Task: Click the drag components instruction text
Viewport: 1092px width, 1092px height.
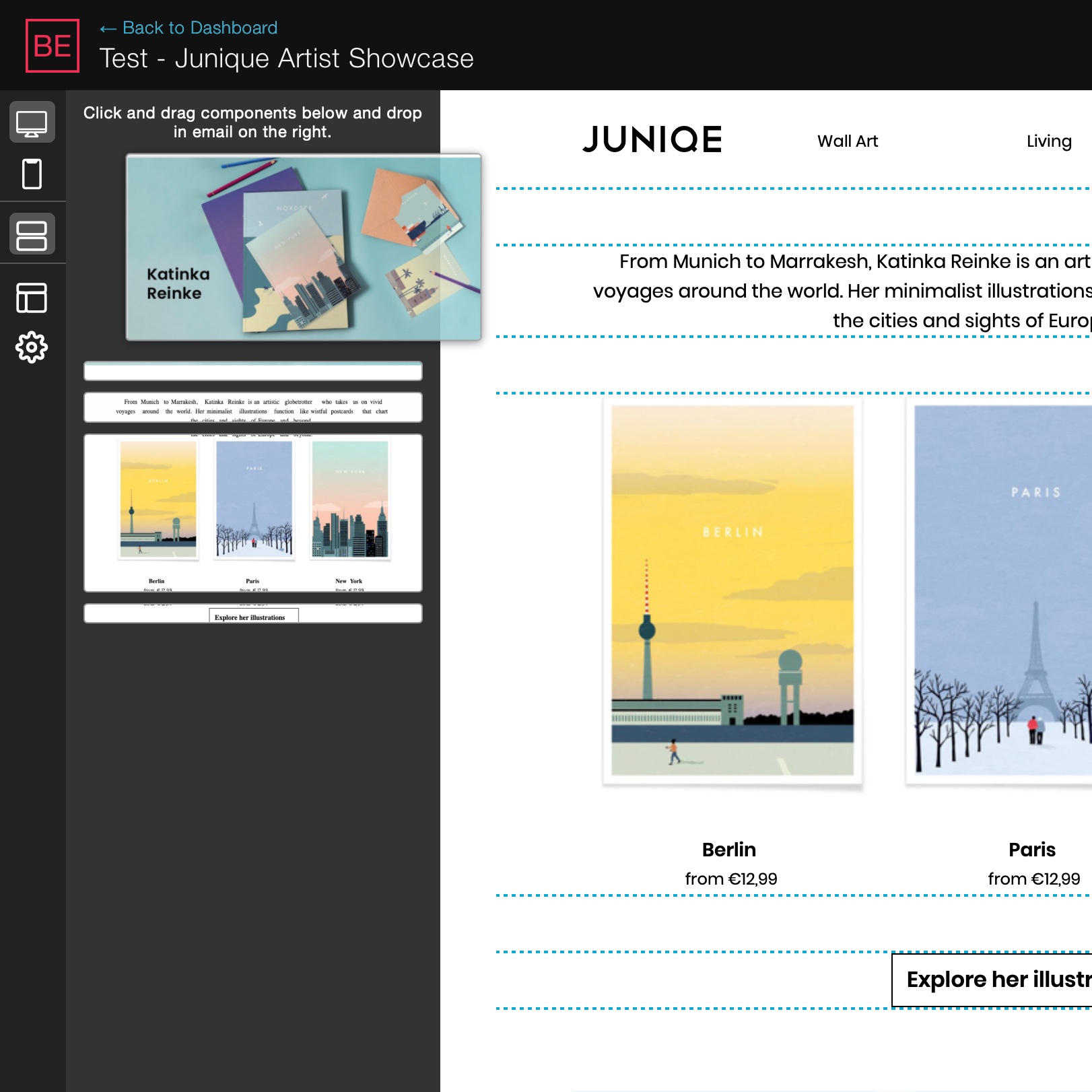Action: (x=252, y=122)
